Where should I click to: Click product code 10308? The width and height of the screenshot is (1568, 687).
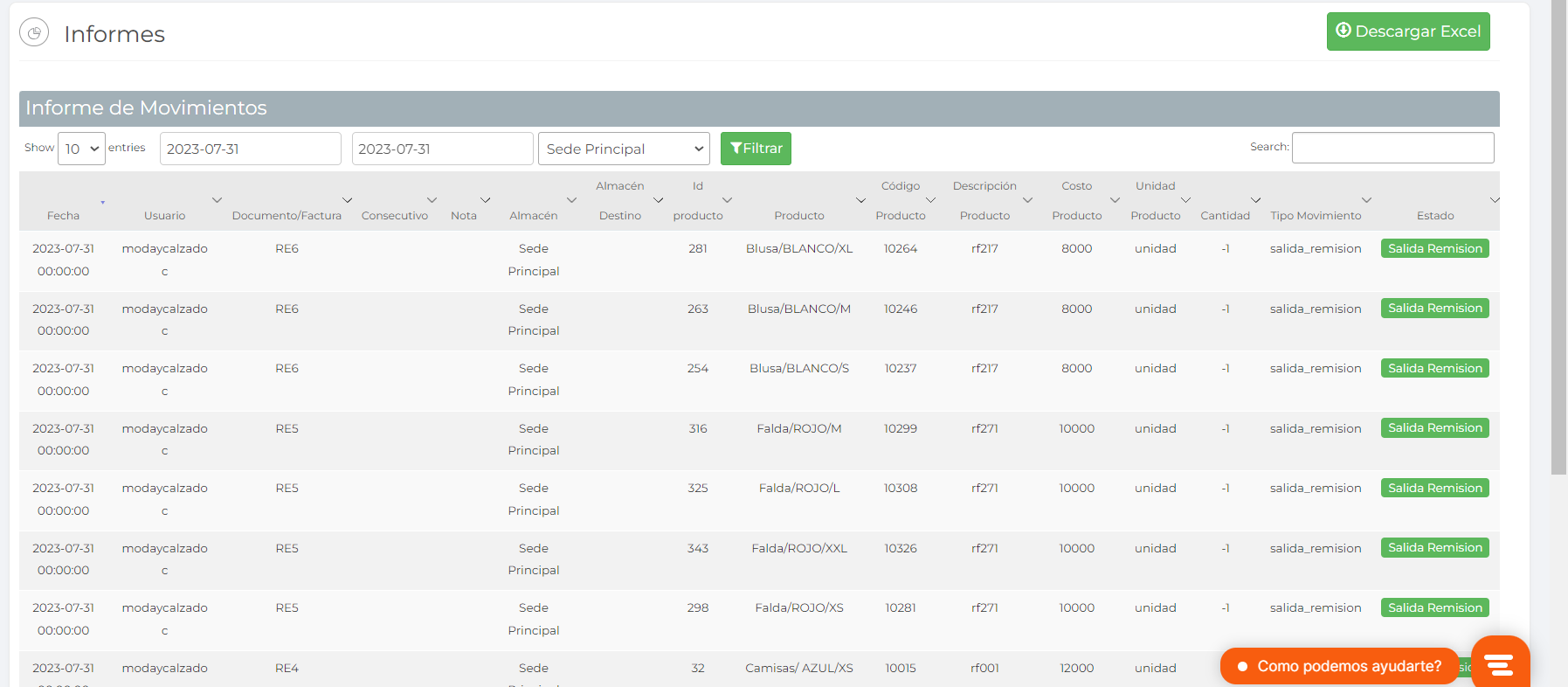click(x=901, y=489)
